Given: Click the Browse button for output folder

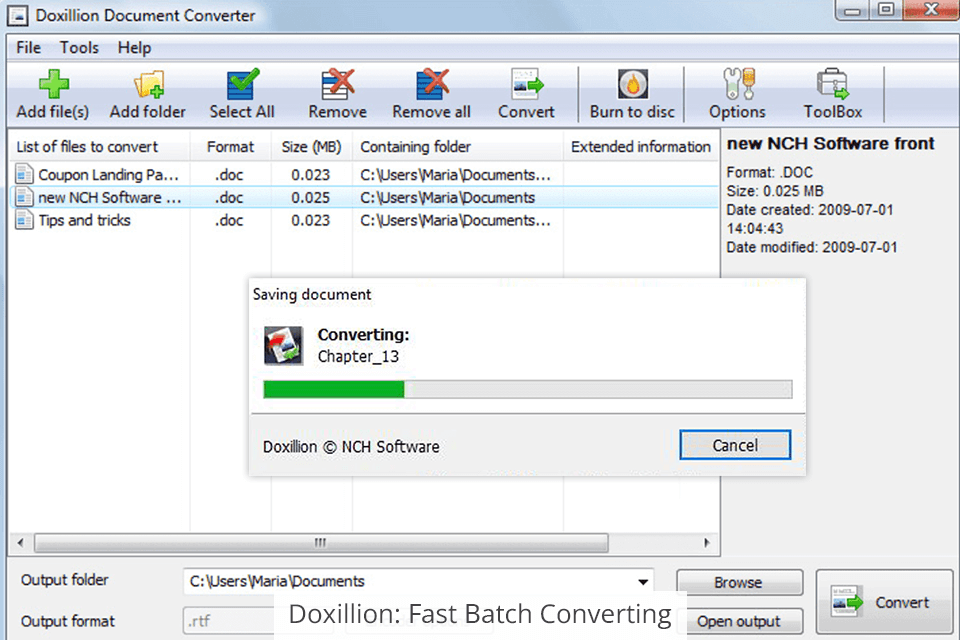Looking at the screenshot, I should coord(739,582).
